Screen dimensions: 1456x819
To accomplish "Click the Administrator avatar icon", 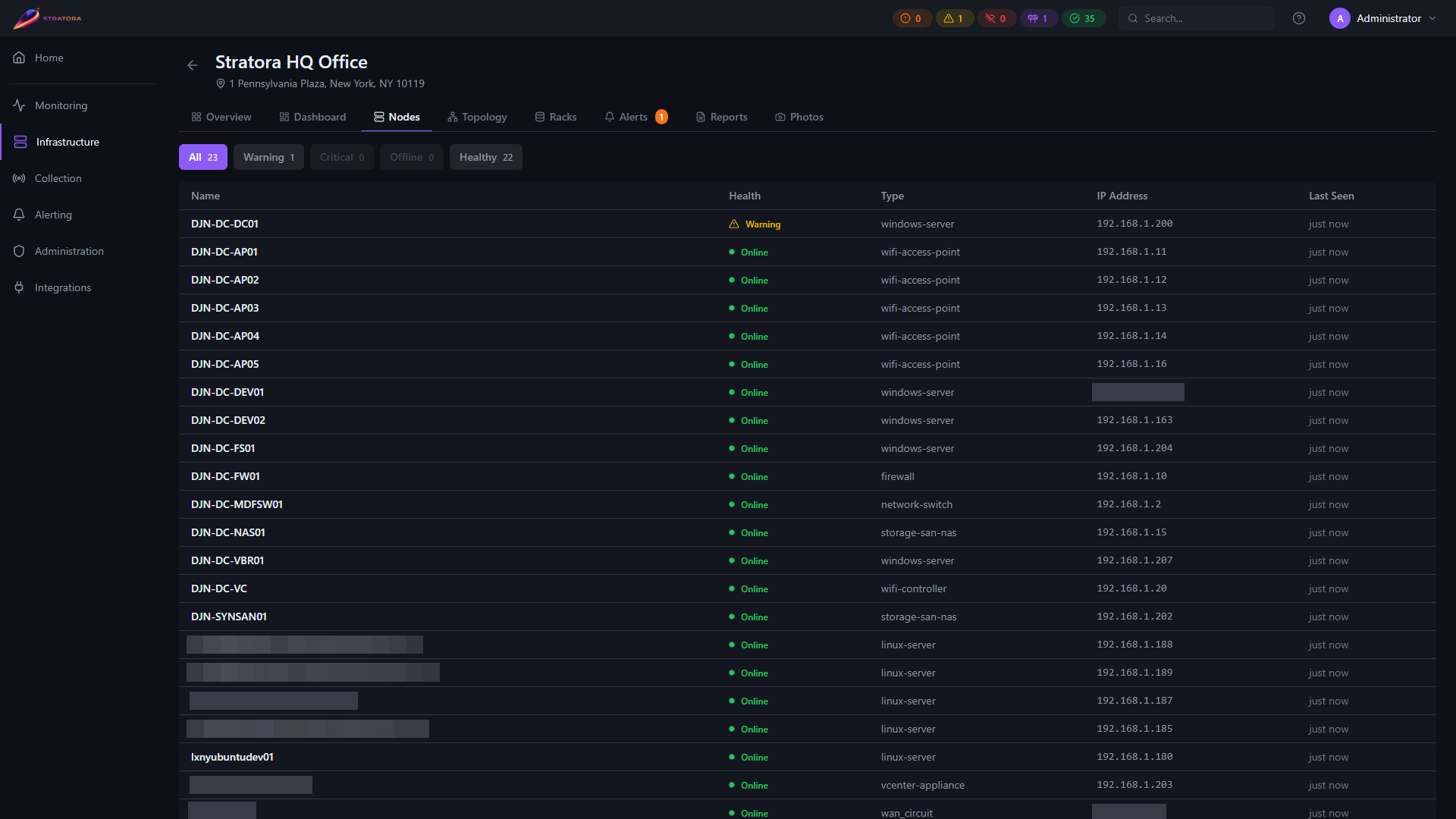I will click(x=1339, y=18).
